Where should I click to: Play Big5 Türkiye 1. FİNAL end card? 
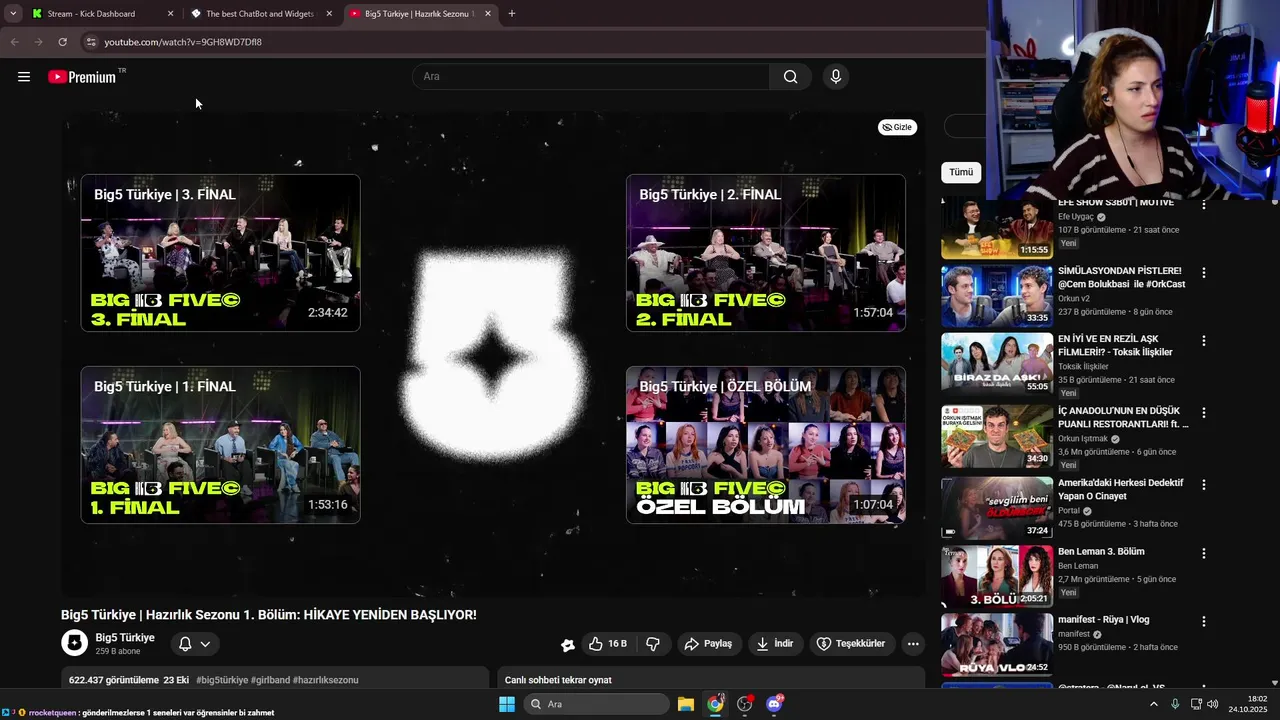point(220,445)
